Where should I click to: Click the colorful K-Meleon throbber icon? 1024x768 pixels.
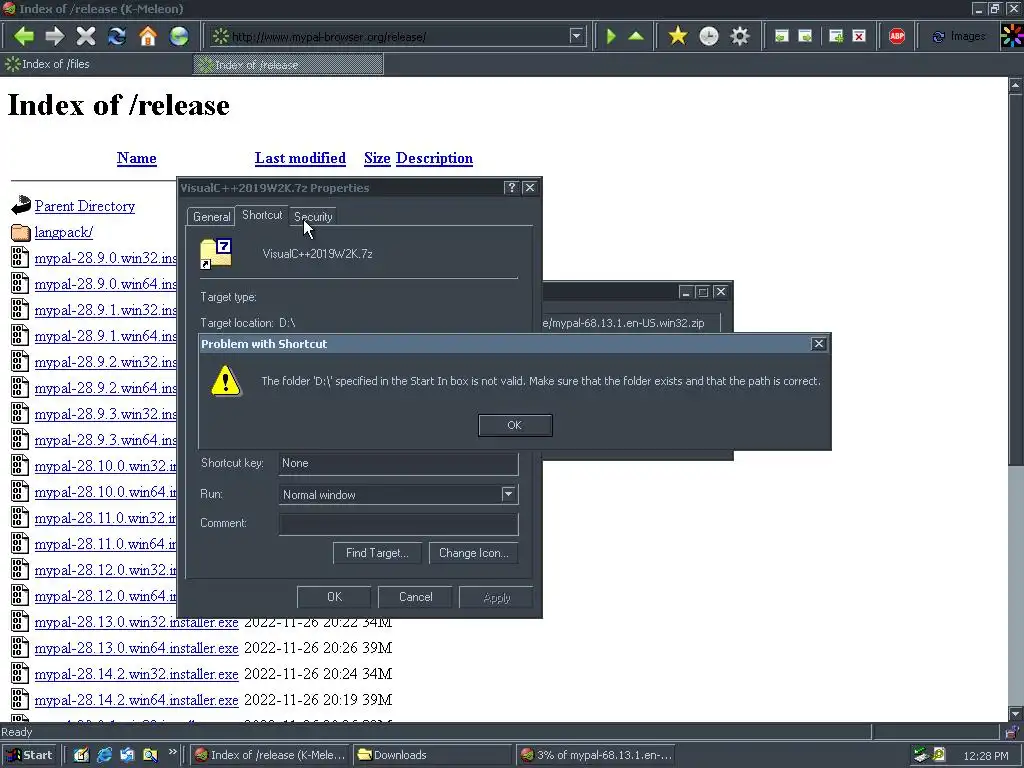[x=1012, y=36]
